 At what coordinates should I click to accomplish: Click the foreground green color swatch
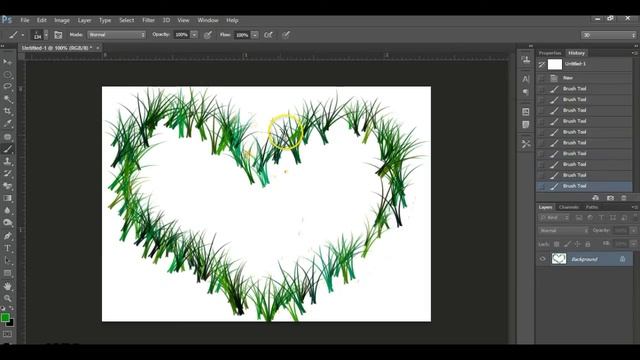pyautogui.click(x=4, y=317)
